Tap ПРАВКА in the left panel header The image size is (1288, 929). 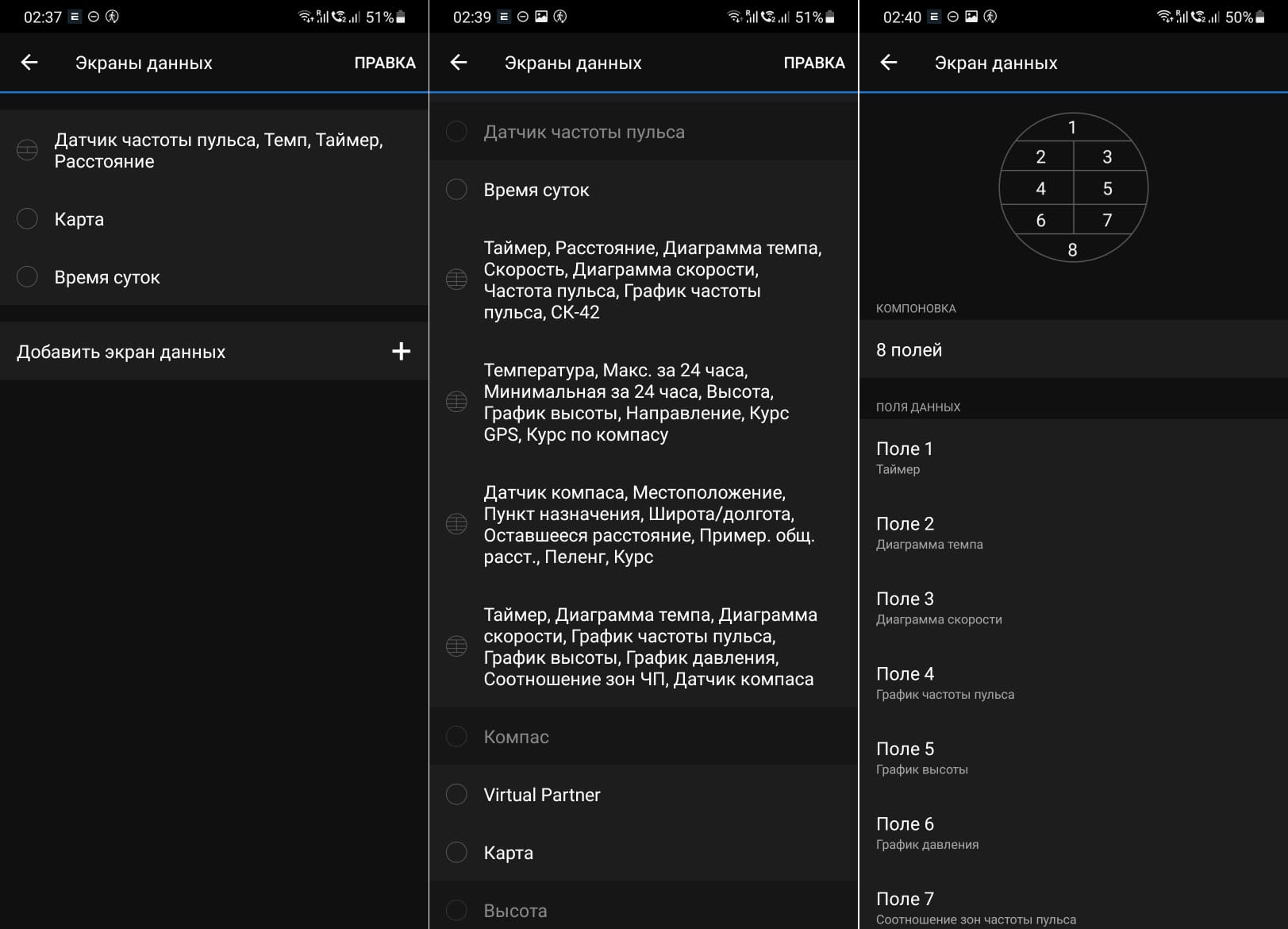tap(385, 63)
